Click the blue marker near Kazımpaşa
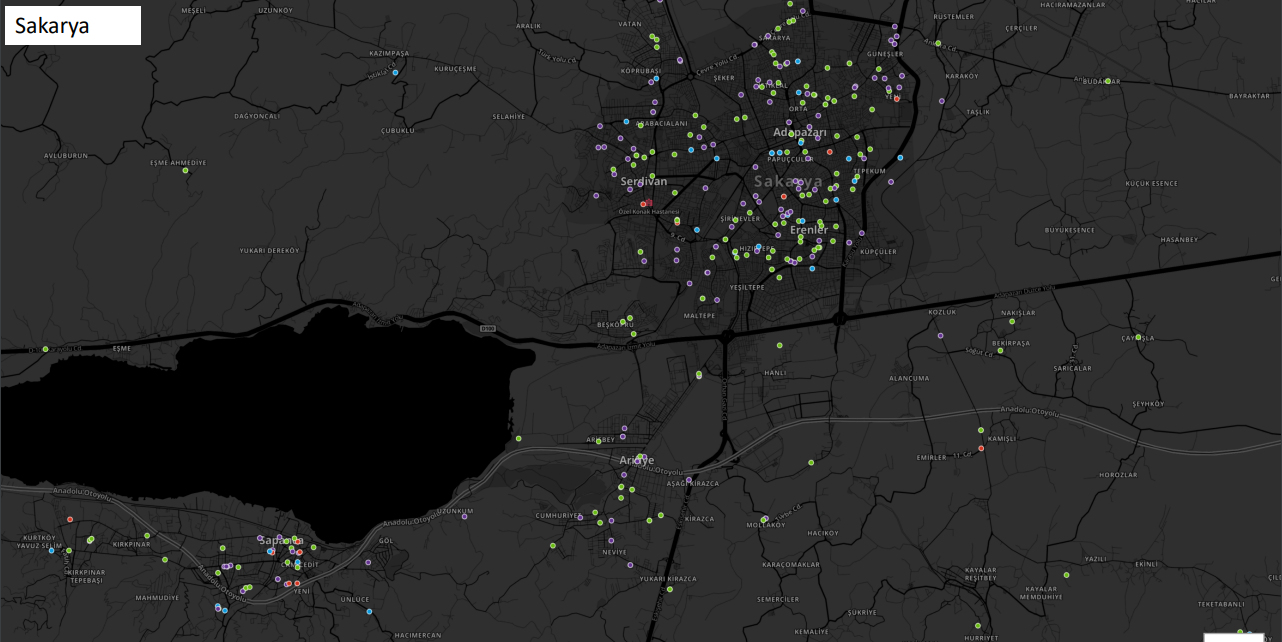This screenshot has height=642, width=1282. (396, 73)
